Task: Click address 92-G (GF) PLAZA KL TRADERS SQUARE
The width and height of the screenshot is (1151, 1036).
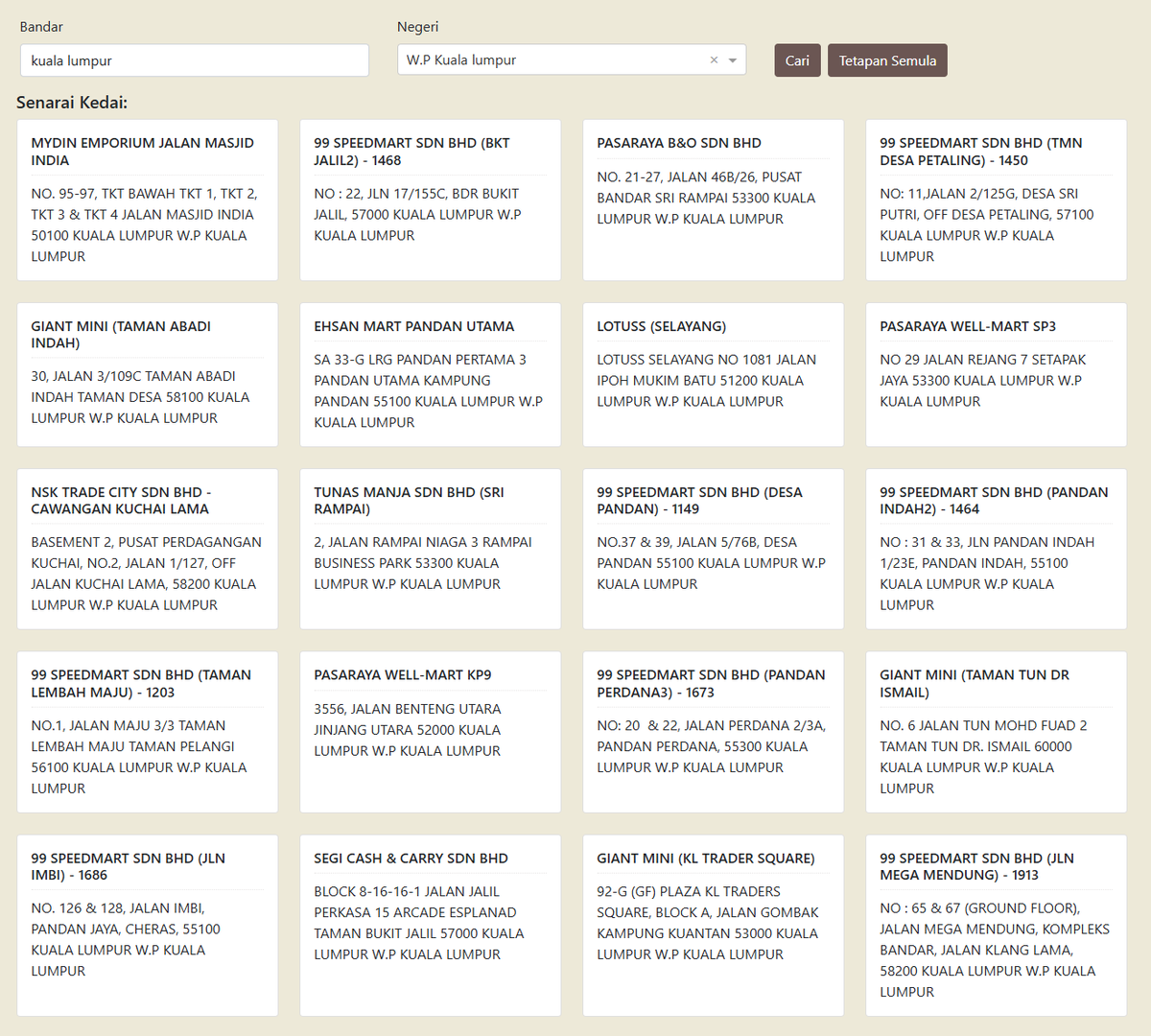Action: (708, 923)
